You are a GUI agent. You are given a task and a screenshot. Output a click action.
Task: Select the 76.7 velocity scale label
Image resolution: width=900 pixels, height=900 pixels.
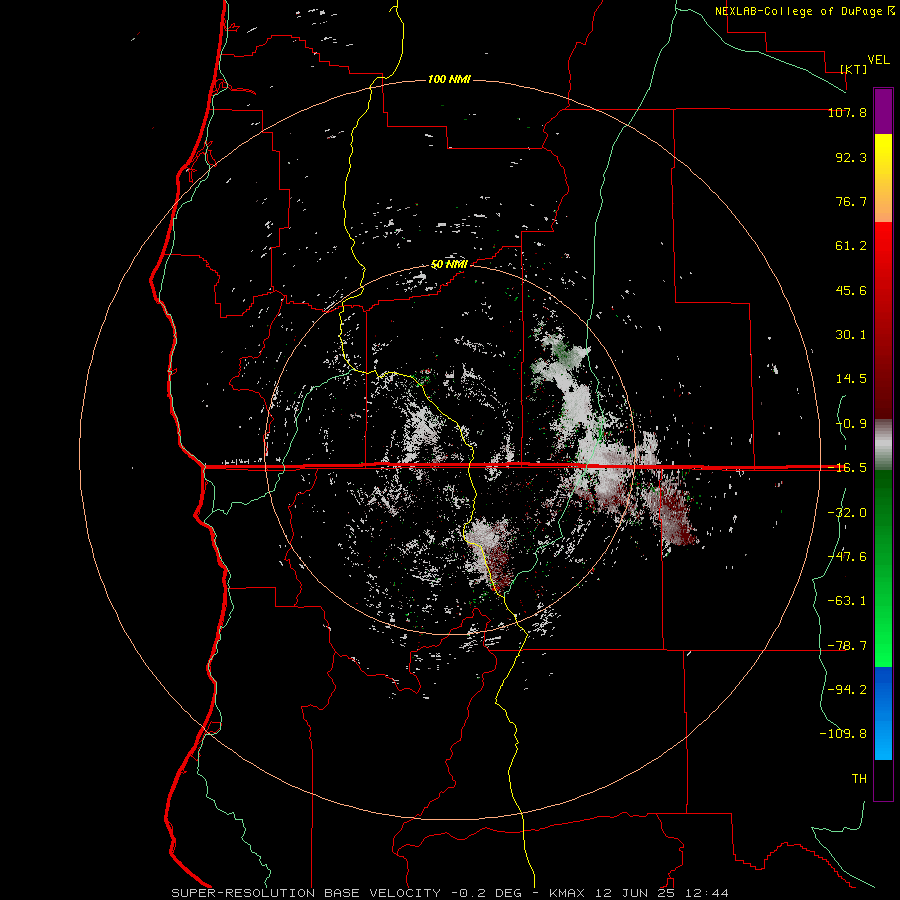coord(851,201)
